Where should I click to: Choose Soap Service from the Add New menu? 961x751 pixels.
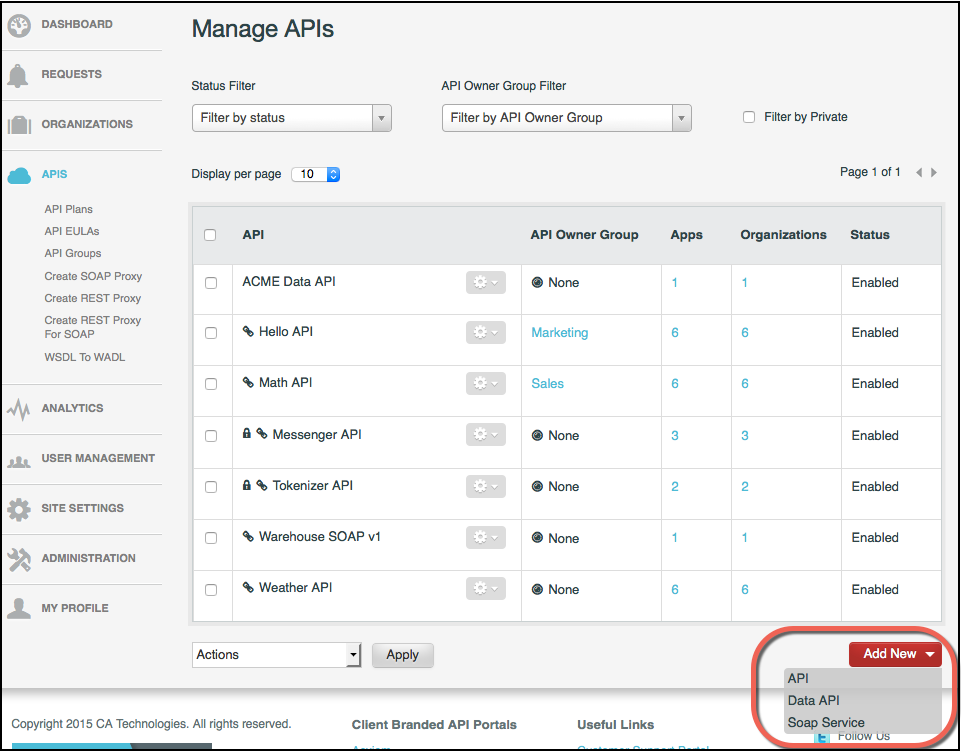point(826,722)
